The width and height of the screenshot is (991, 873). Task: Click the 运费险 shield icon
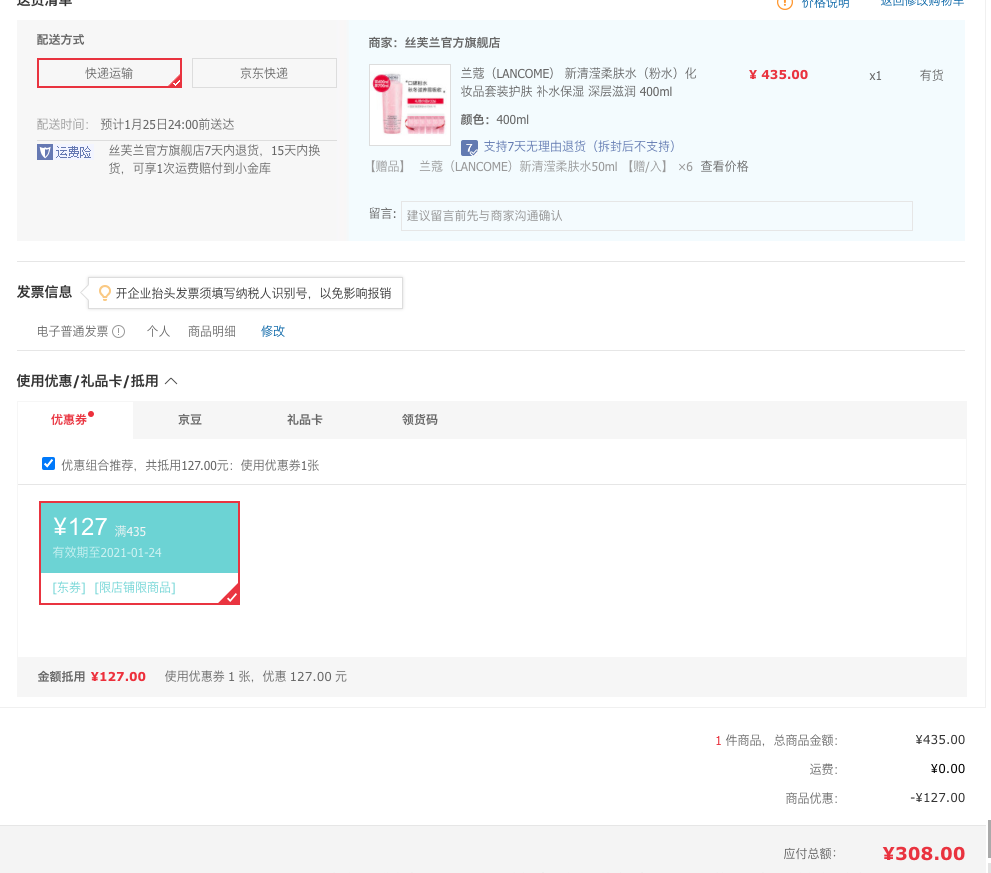[x=44, y=152]
